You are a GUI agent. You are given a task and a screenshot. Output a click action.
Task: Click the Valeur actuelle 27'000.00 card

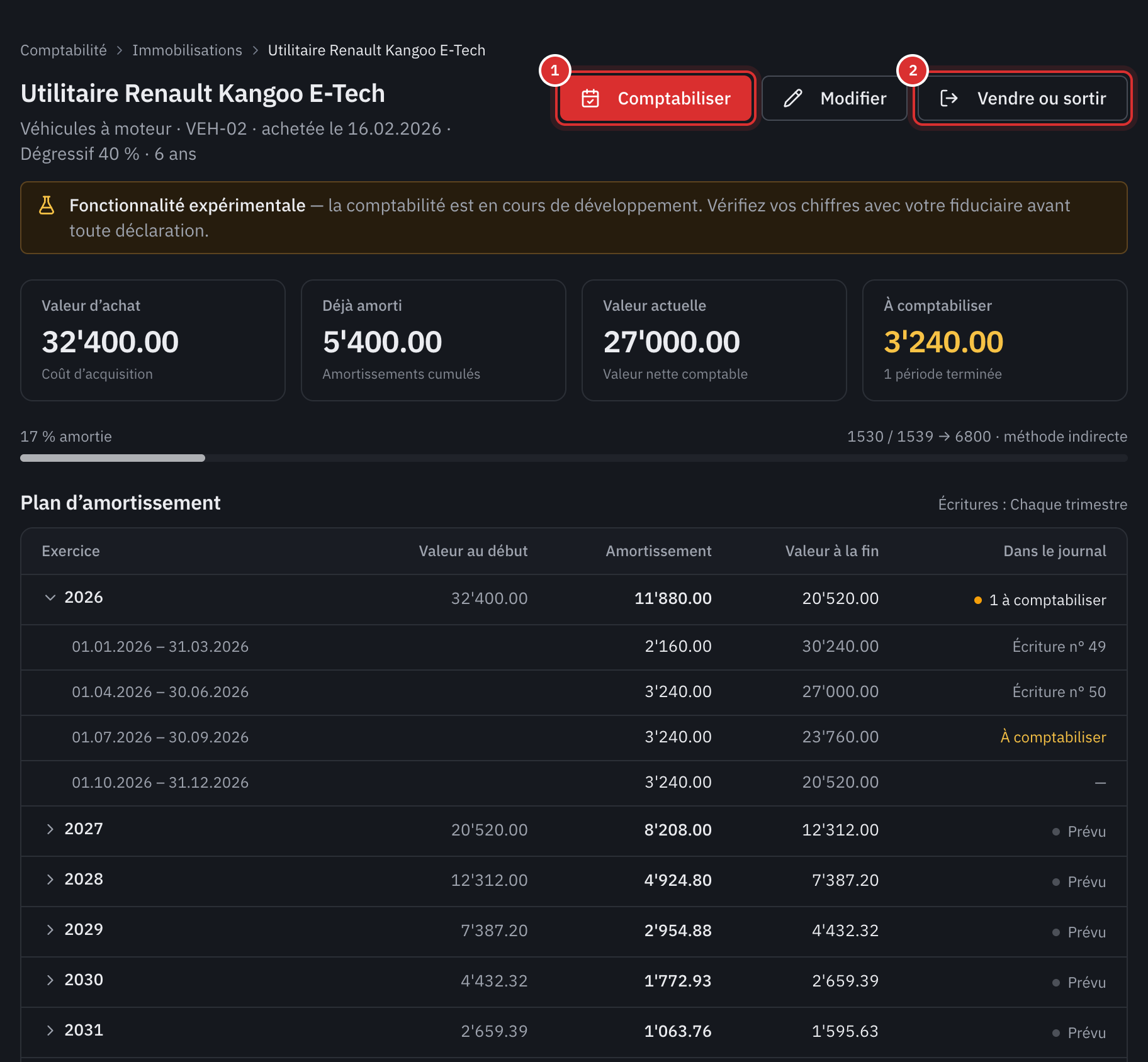point(714,340)
